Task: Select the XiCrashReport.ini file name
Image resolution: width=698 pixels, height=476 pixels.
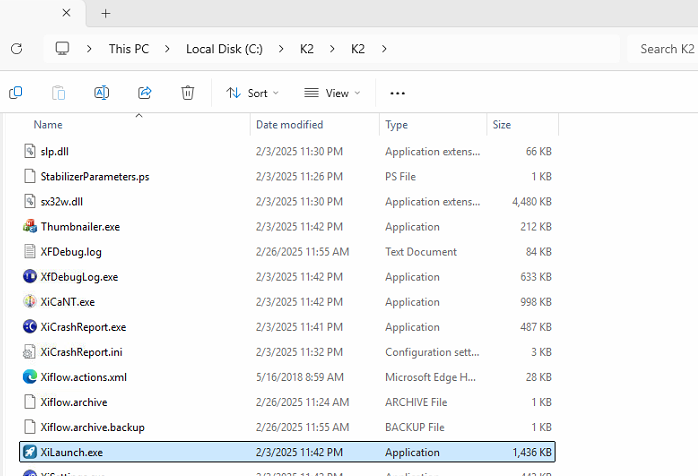Action: [x=81, y=352]
